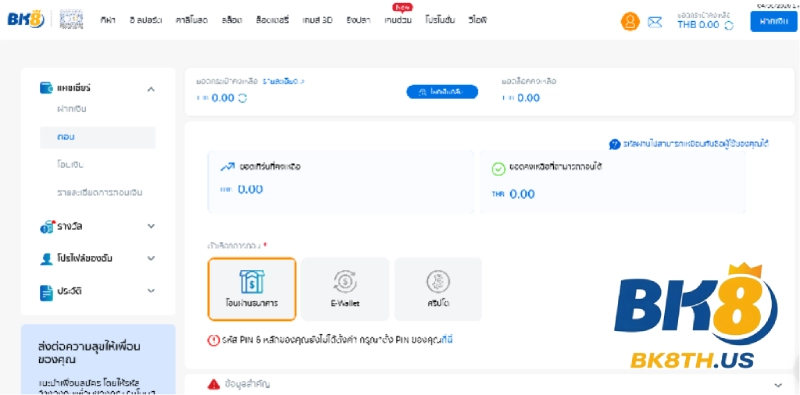Screen dimensions: 800x395
Task: Expand the โปรไฟล์ของฉัน sidebar section
Action: 151,258
